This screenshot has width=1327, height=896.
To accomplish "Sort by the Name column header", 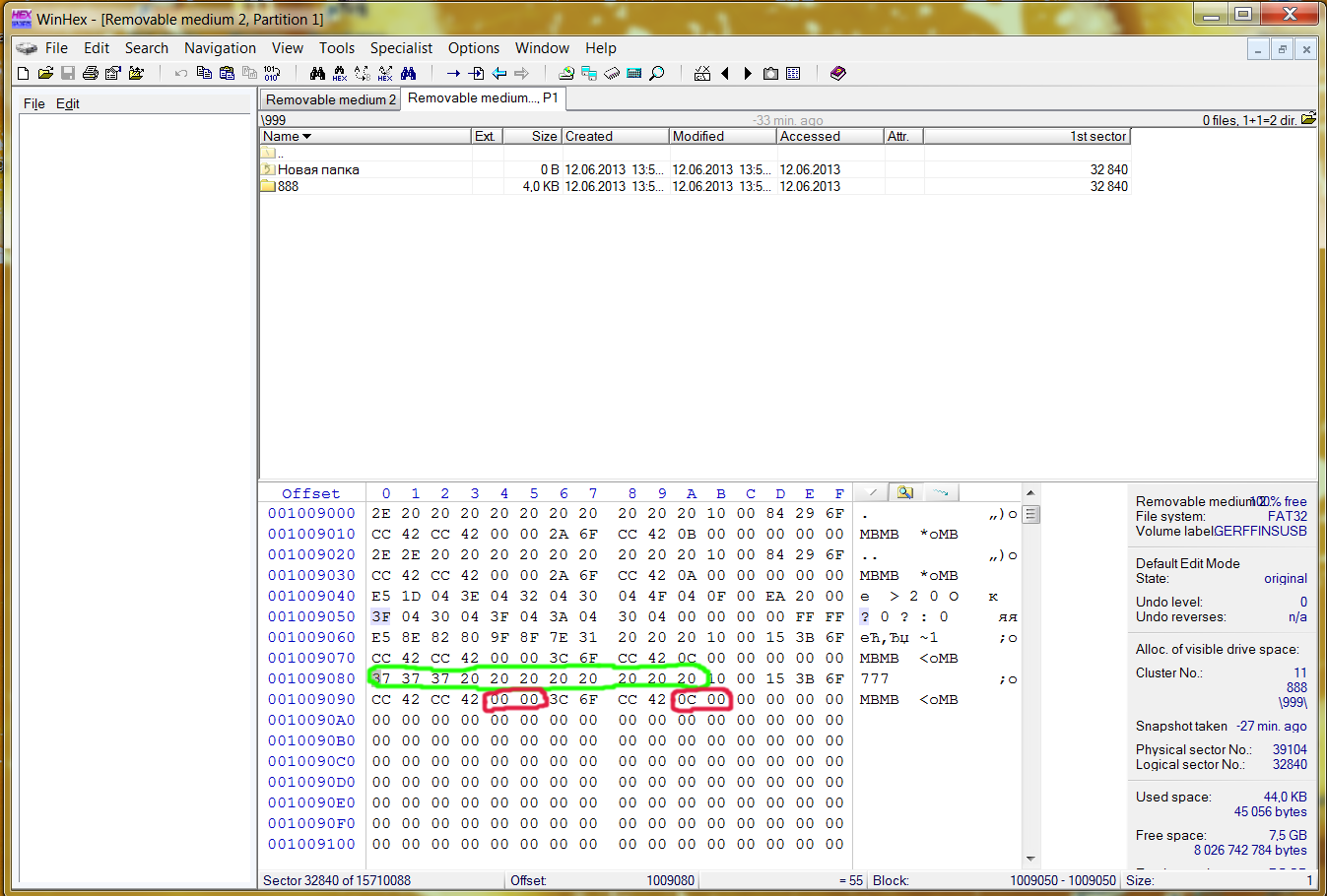I will tap(365, 136).
